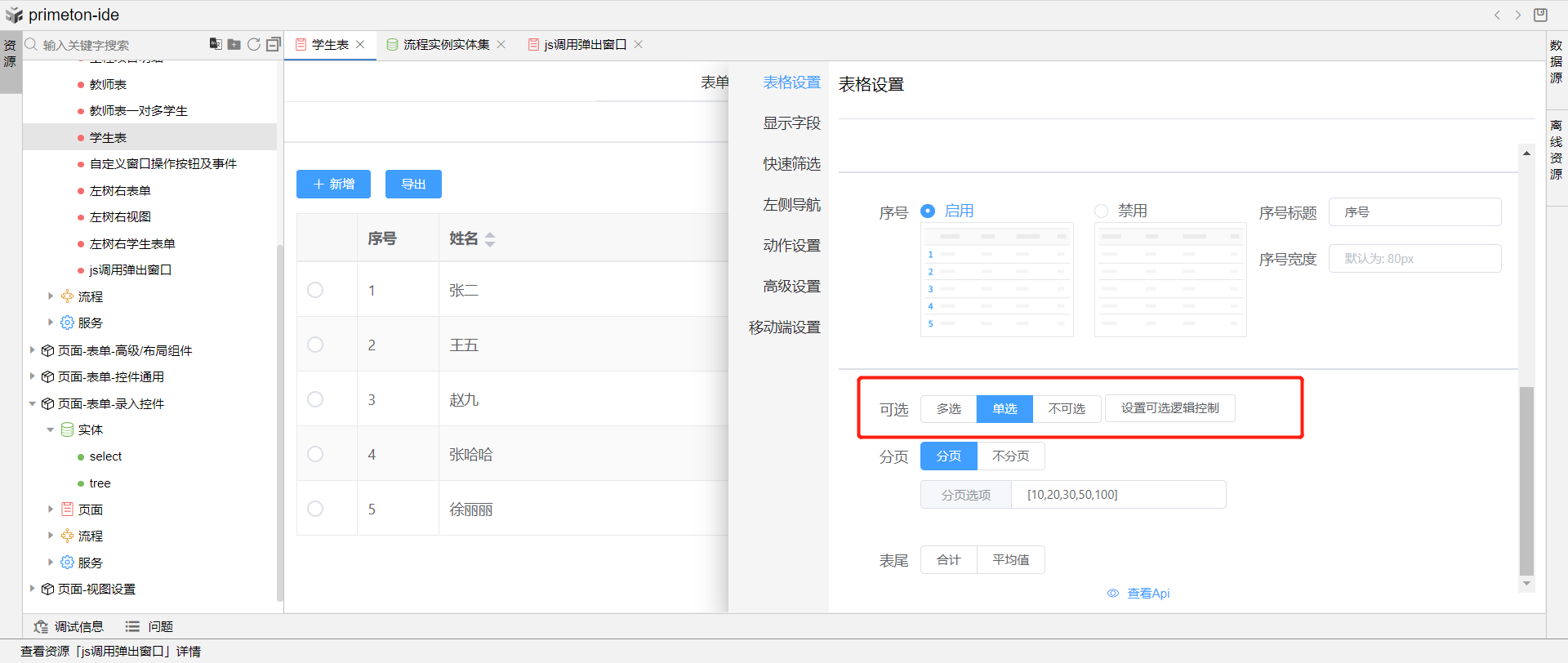
Task: Open the 调试信息 debug panel
Action: (x=69, y=626)
